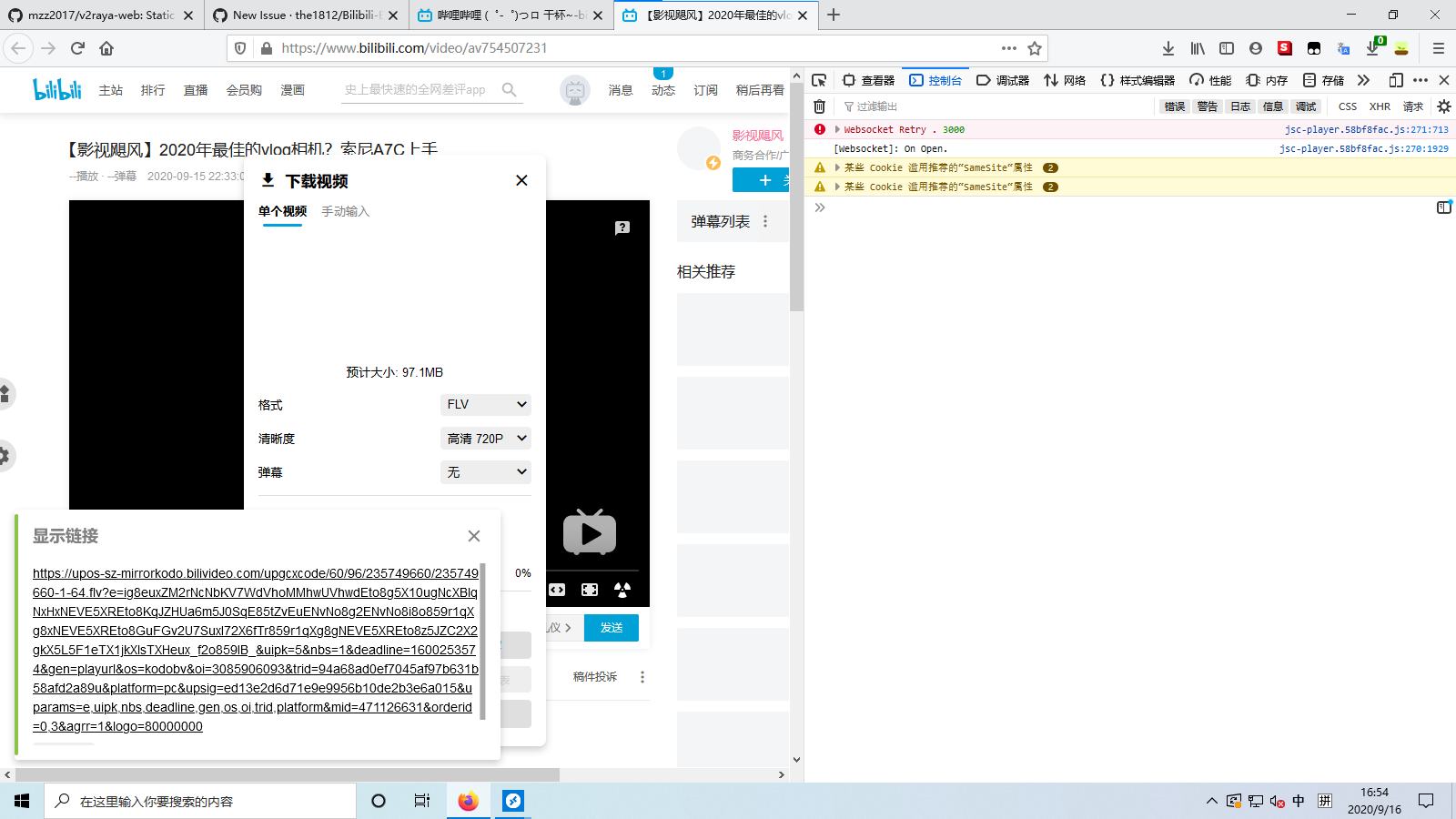Toggle the 错误 console filter

tap(1175, 106)
